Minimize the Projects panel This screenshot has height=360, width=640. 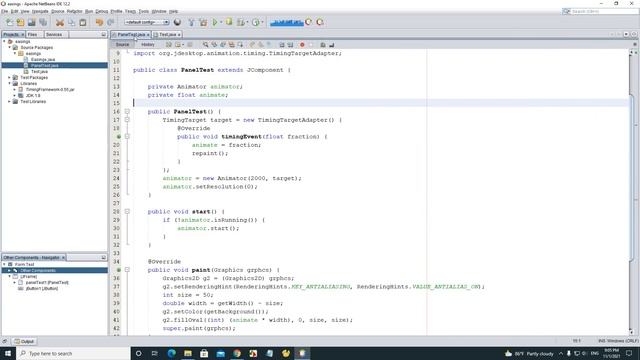[x=103, y=35]
